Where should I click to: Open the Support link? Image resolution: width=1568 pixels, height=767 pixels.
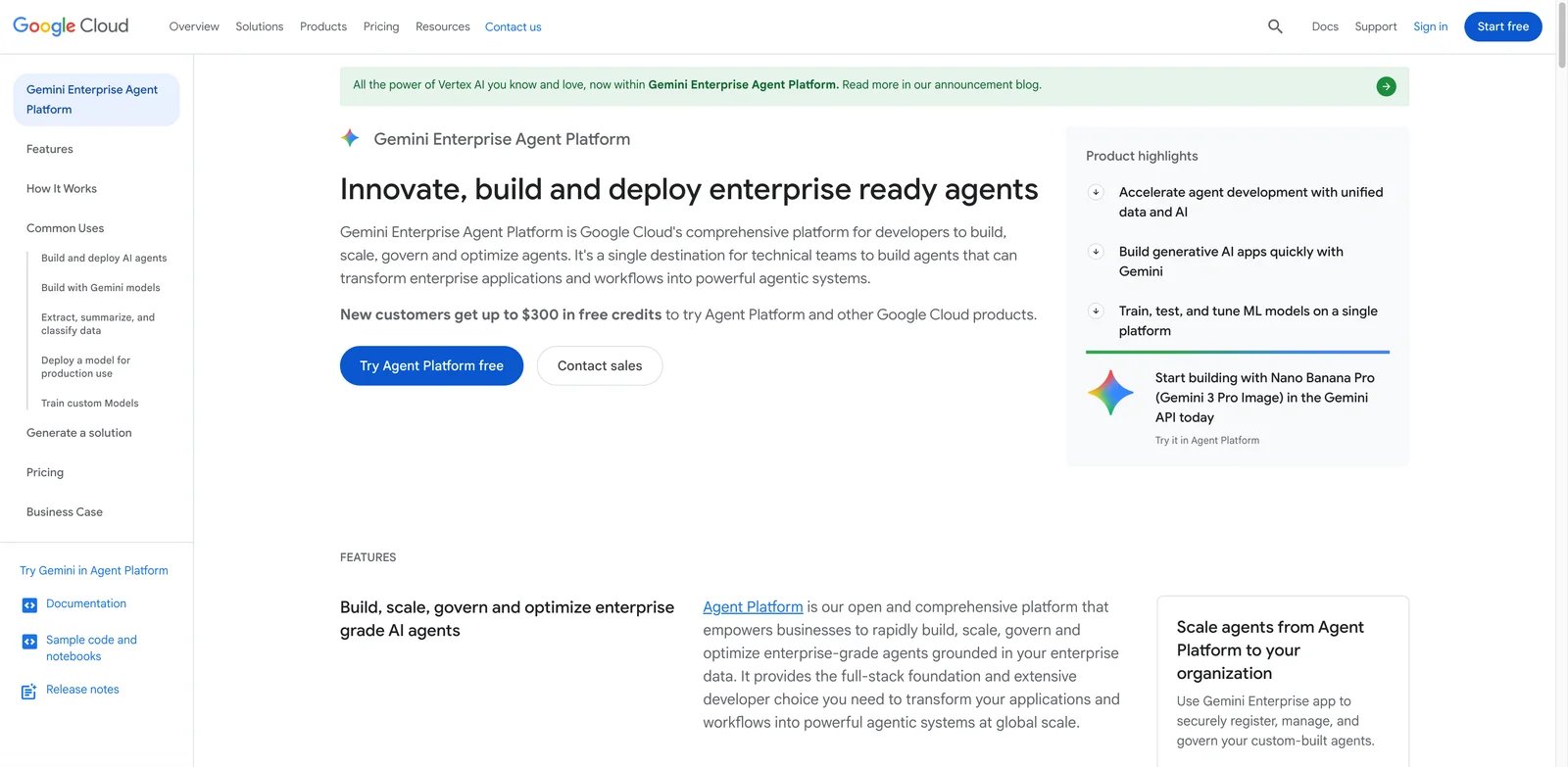(x=1376, y=26)
